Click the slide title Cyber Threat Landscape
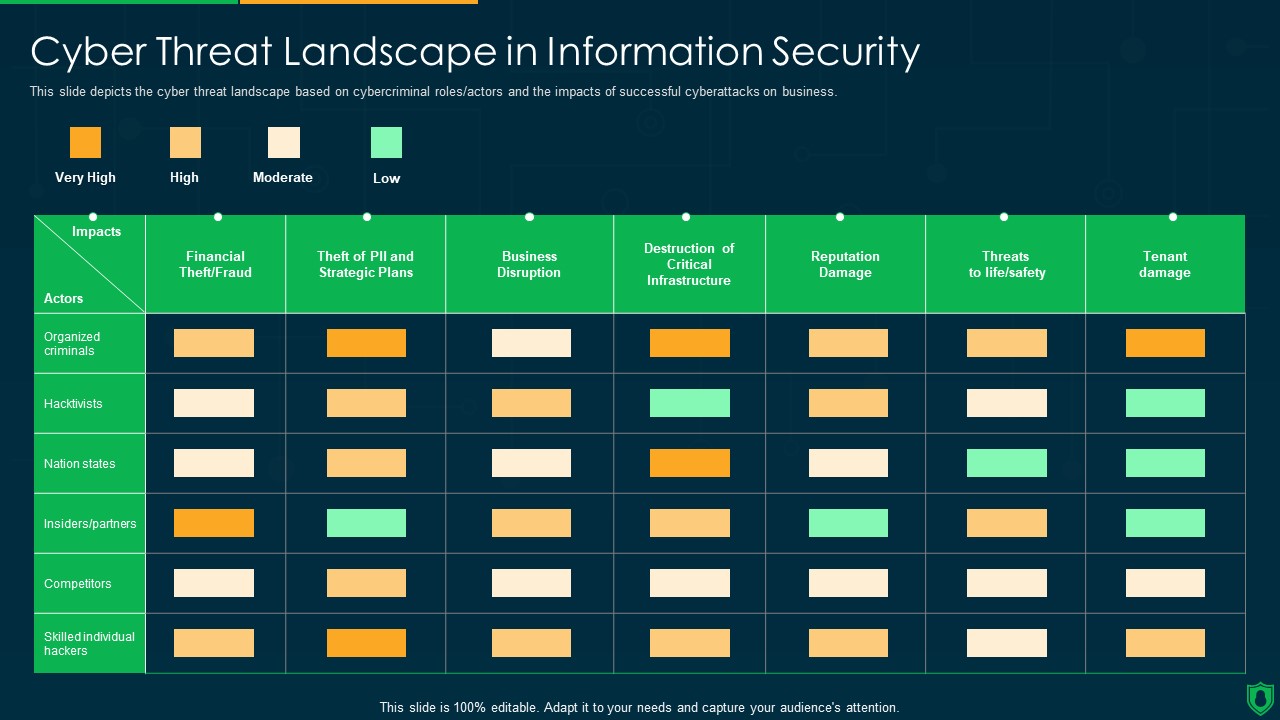This screenshot has height=720, width=1280. (475, 52)
